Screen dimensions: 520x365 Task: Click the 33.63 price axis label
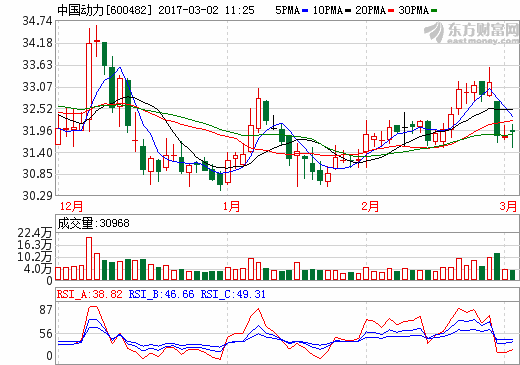(x=38, y=65)
